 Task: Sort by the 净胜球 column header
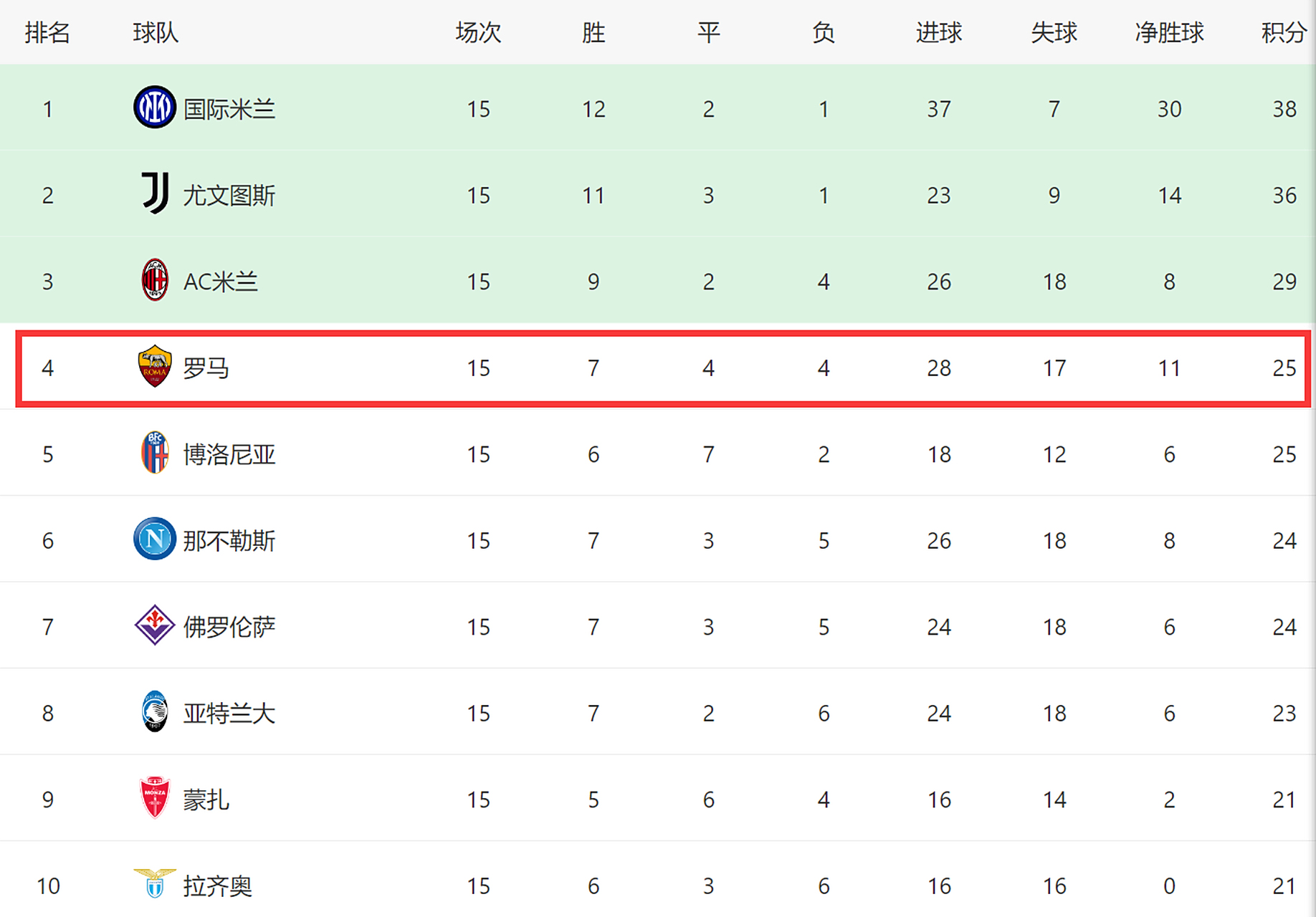(x=1169, y=32)
